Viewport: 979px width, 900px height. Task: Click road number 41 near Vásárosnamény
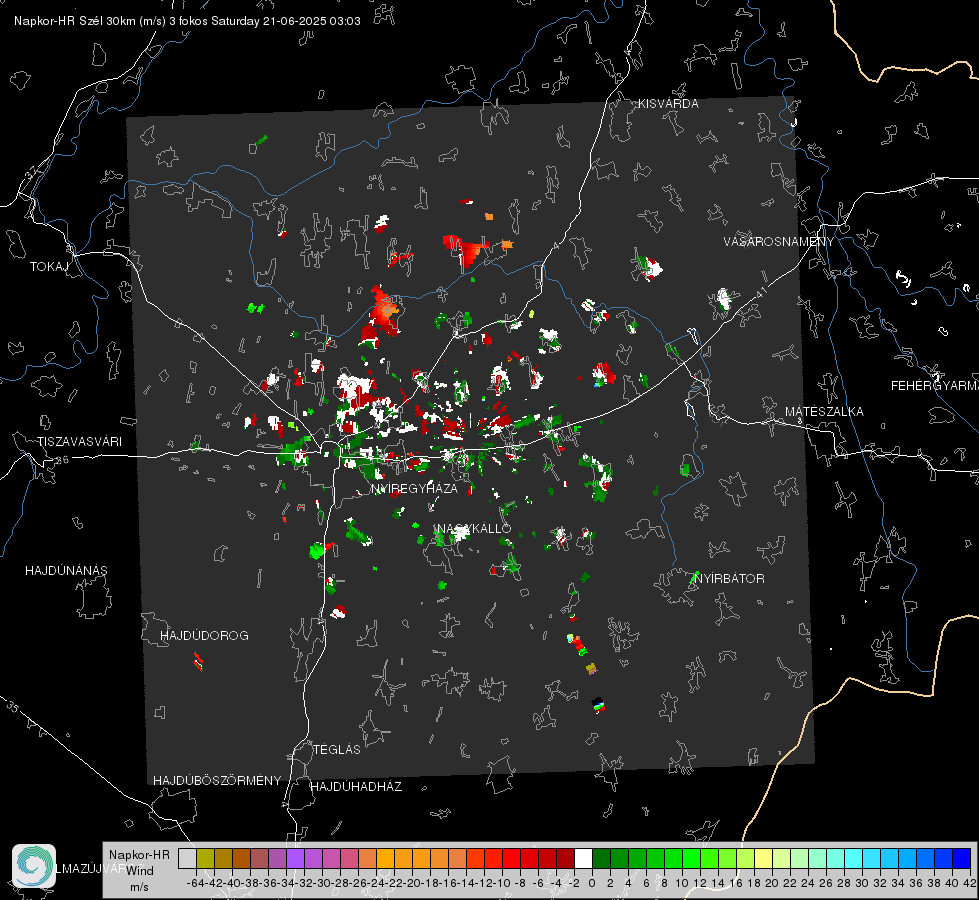point(761,292)
